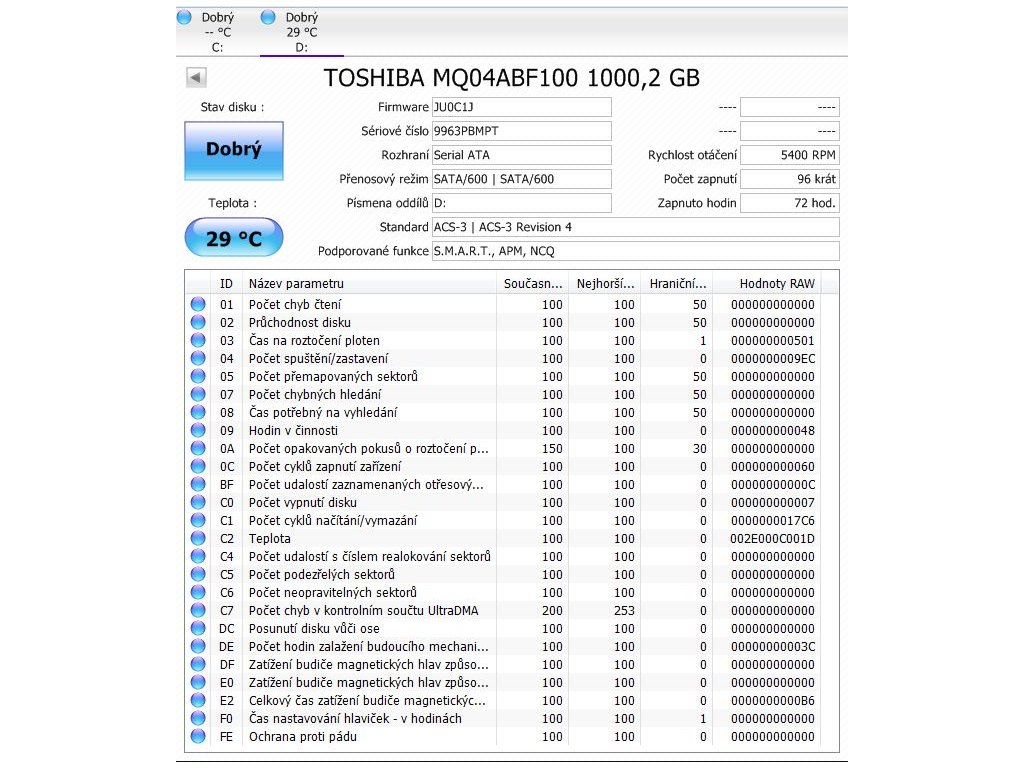Click the disk title TOSHIBA MQ04ABF100 1000,2 GB

click(x=511, y=78)
